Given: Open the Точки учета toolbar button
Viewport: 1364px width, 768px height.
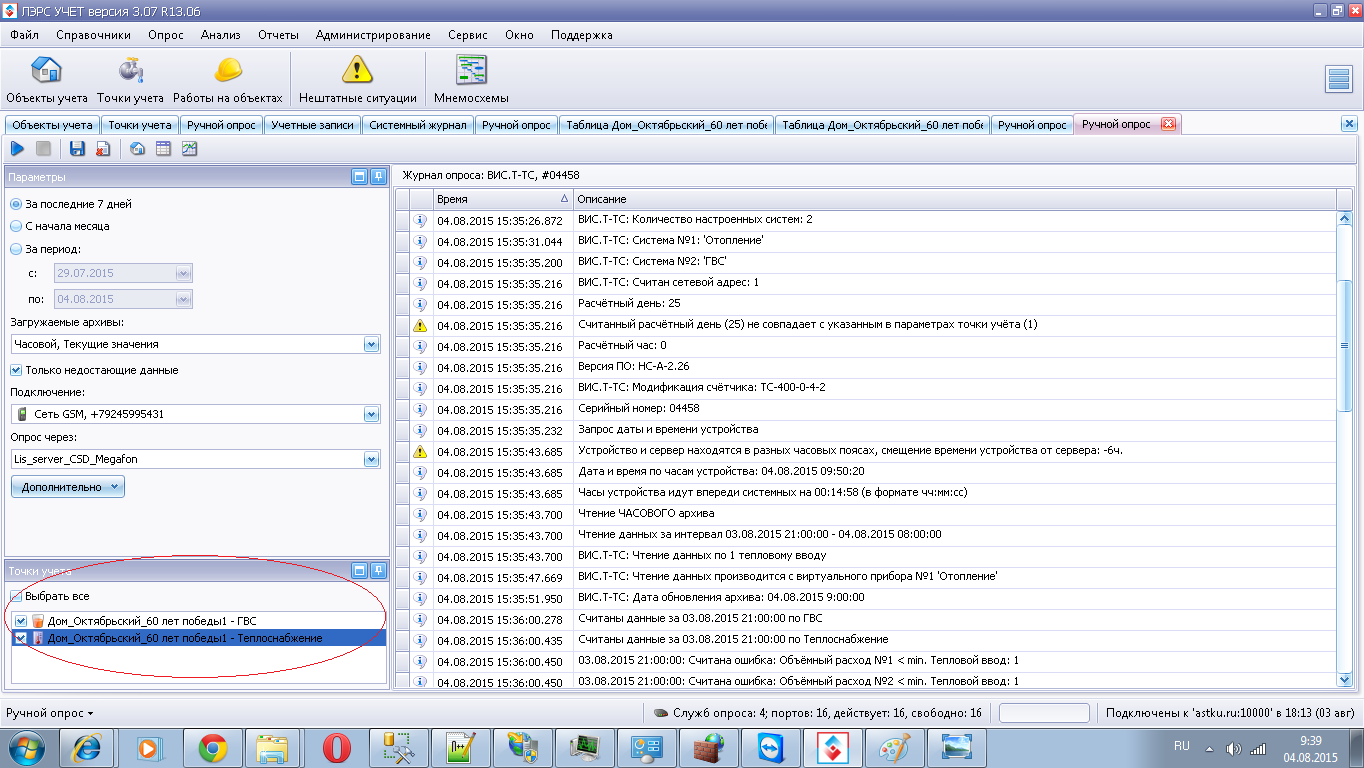Looking at the screenshot, I should (130, 80).
